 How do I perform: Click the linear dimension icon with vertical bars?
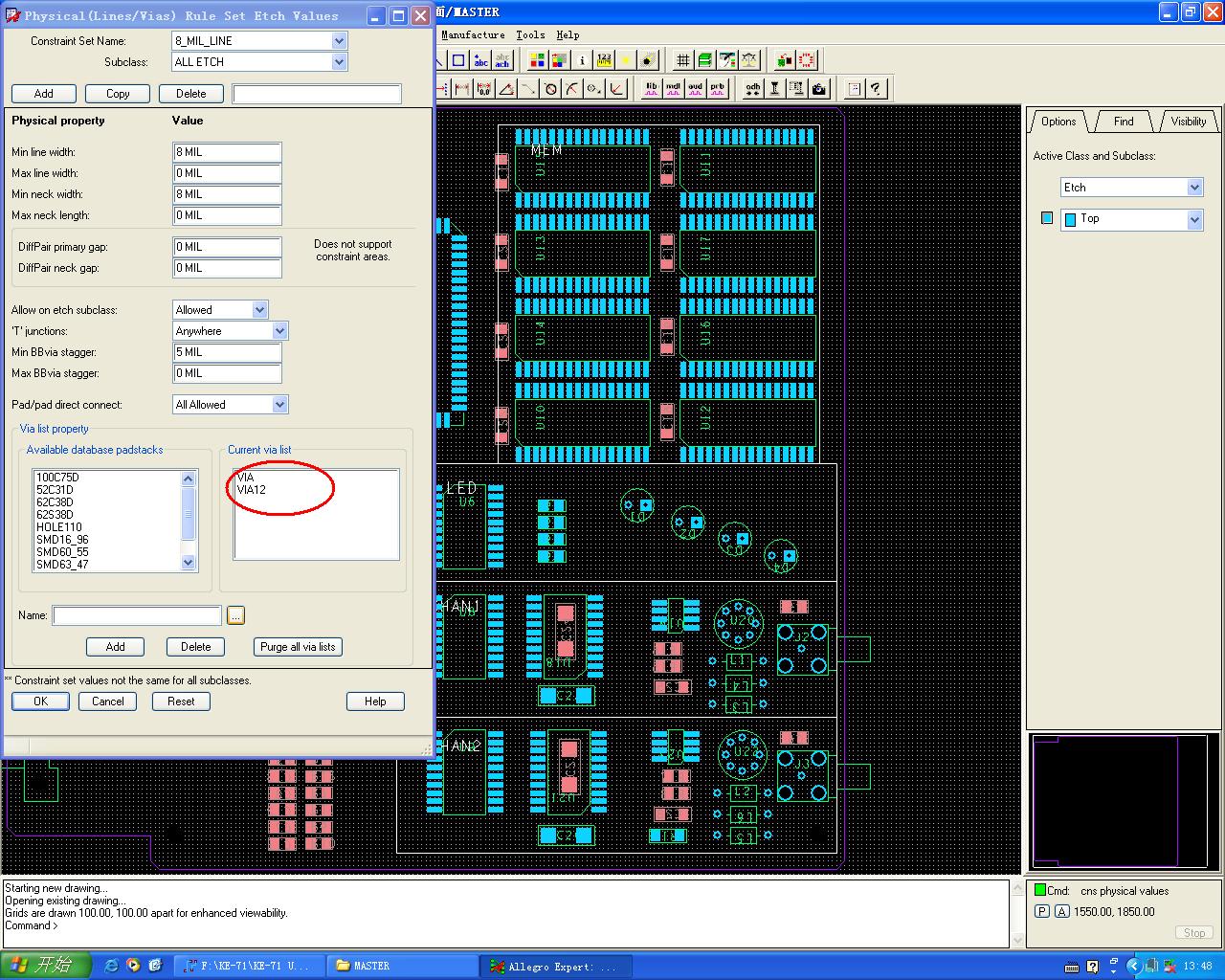[x=462, y=89]
